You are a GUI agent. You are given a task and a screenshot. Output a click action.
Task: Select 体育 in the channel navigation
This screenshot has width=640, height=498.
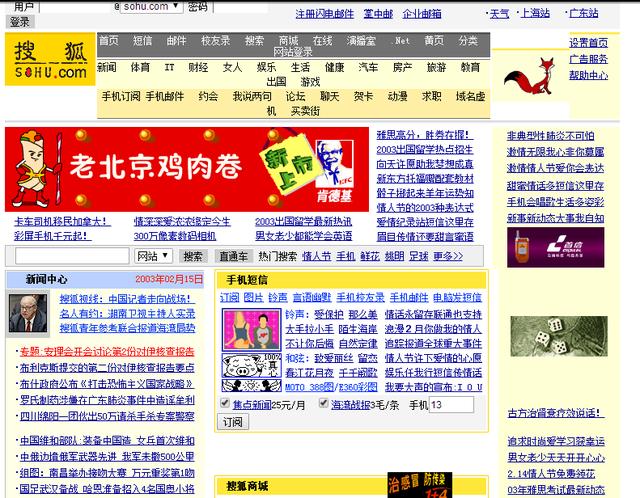click(x=140, y=67)
